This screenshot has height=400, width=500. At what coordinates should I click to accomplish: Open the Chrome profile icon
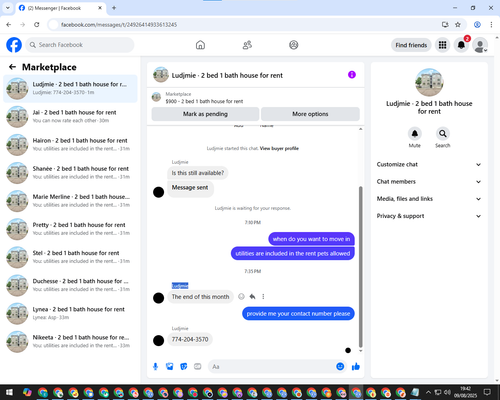[477, 25]
